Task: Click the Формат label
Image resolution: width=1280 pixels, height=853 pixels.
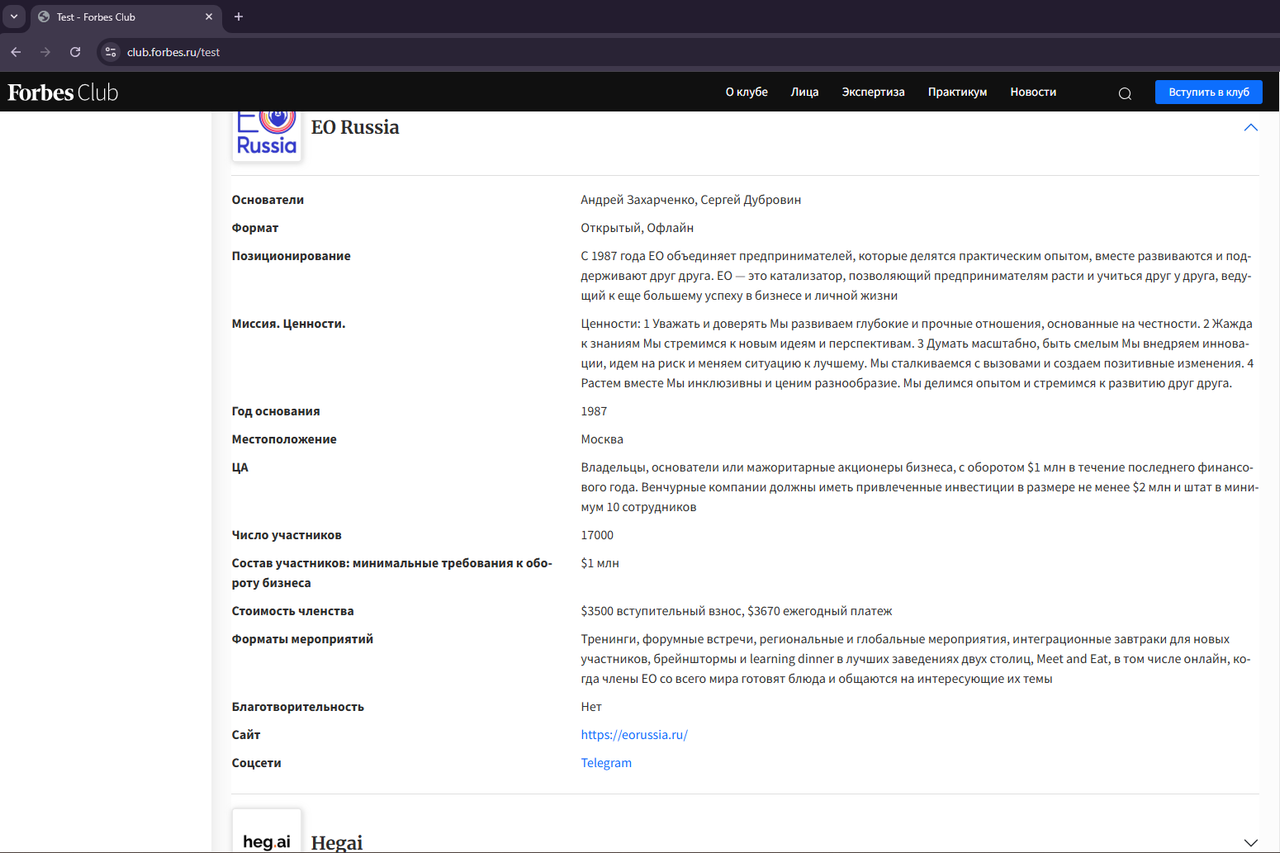Action: coord(255,228)
